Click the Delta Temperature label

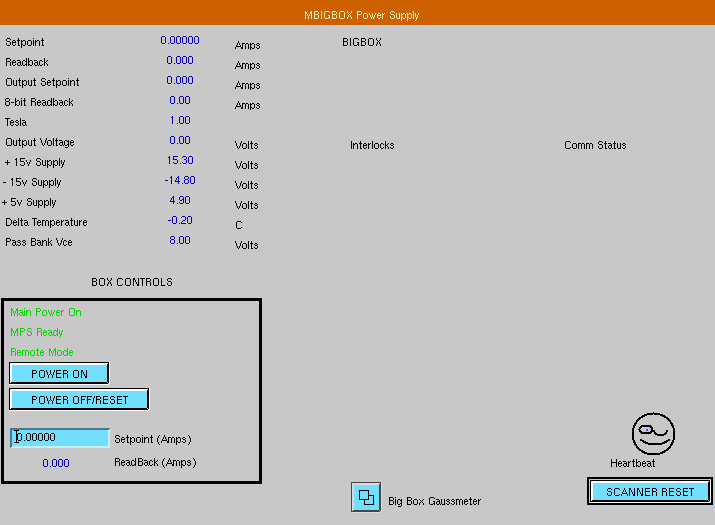(x=46, y=223)
